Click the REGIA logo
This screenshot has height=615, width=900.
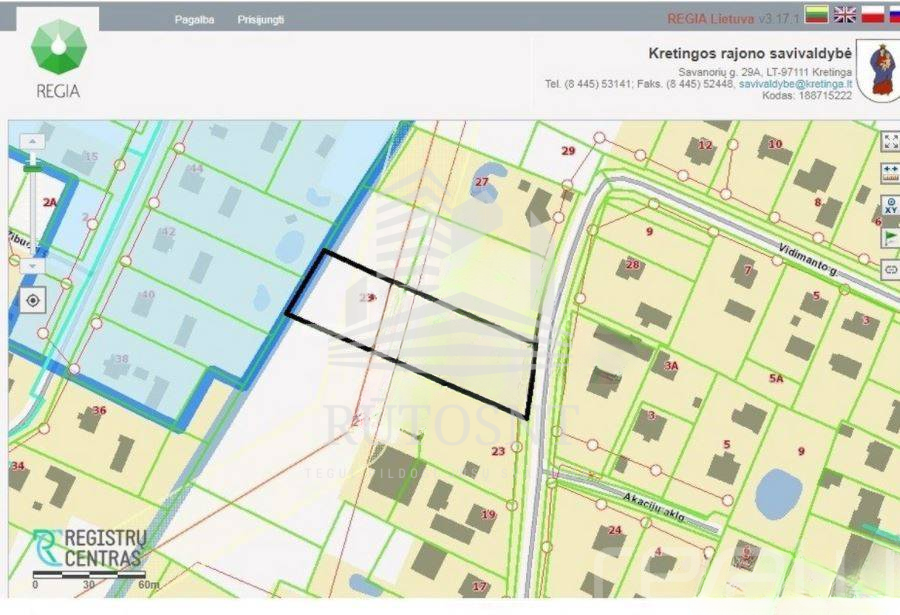(x=58, y=59)
